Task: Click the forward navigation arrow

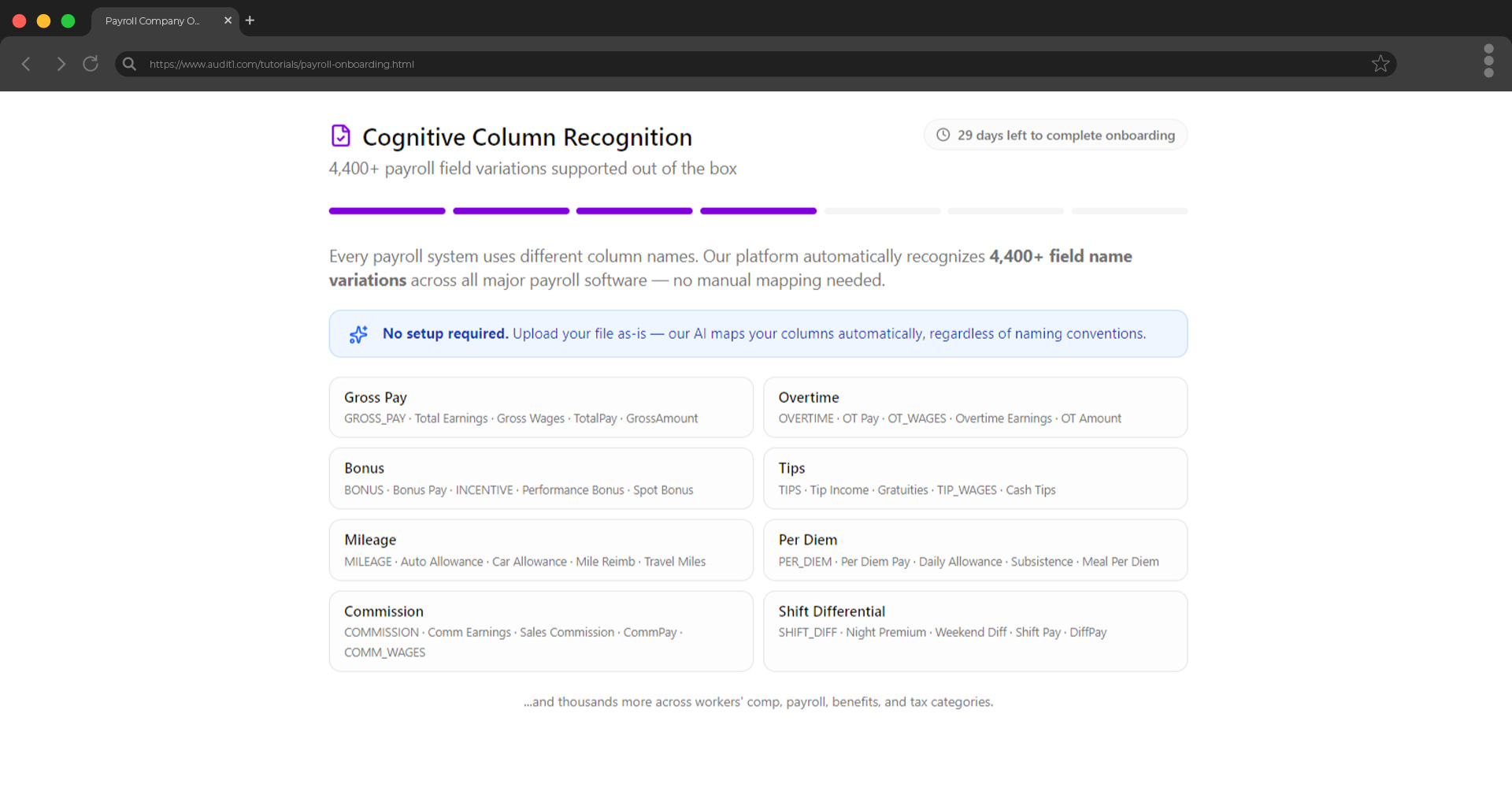Action: [x=61, y=64]
